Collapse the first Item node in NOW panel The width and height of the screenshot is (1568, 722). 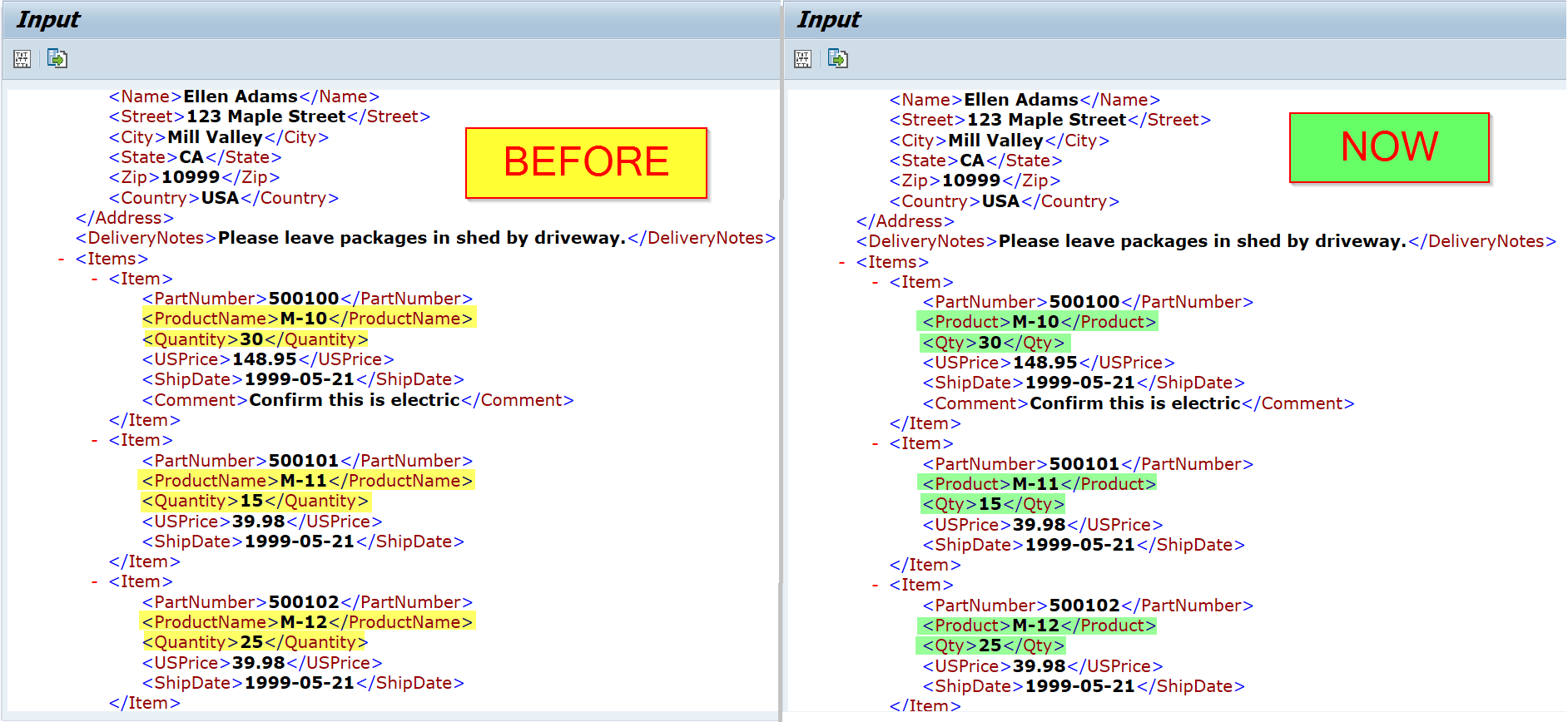tap(876, 283)
